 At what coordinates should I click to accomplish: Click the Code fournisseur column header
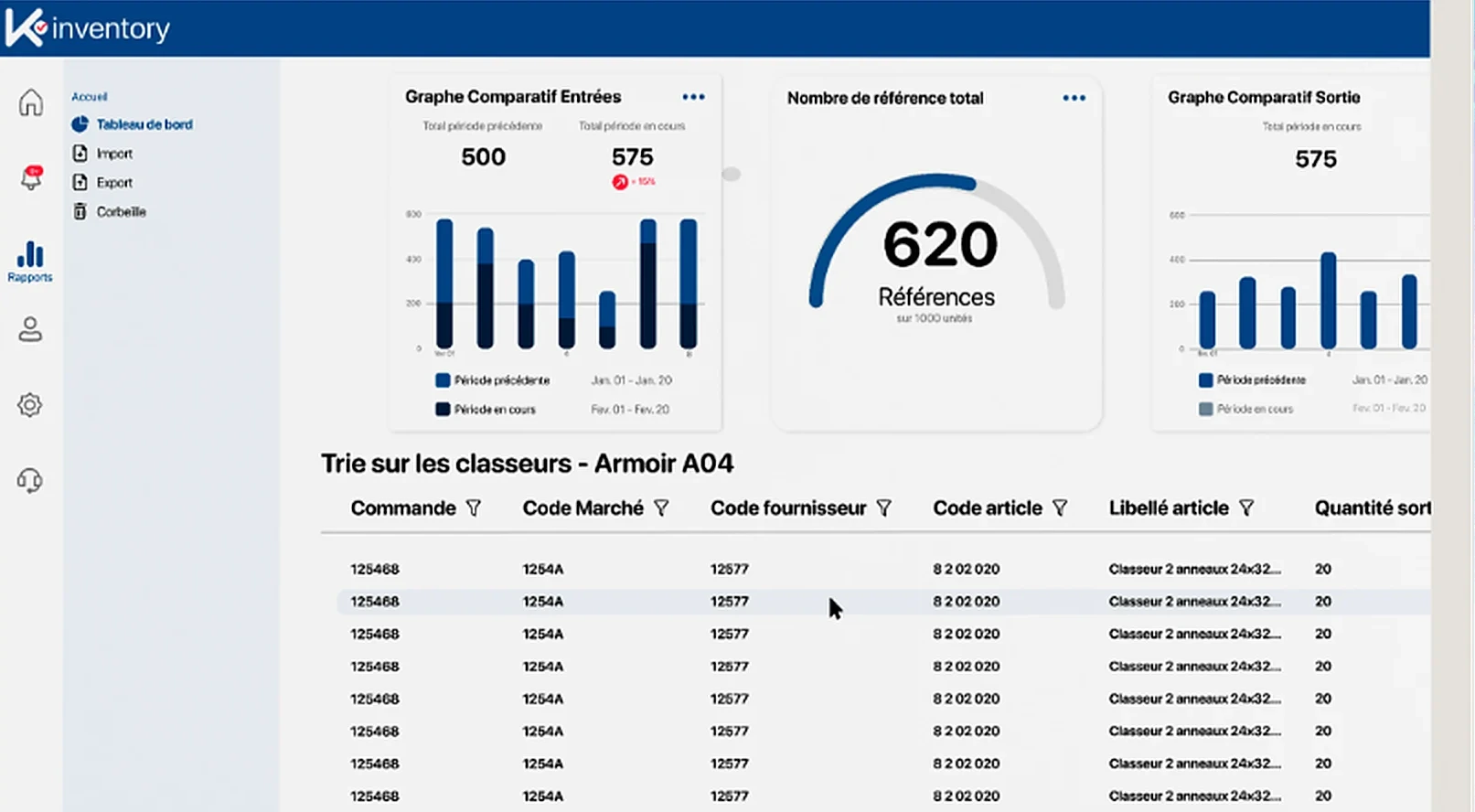click(x=788, y=508)
